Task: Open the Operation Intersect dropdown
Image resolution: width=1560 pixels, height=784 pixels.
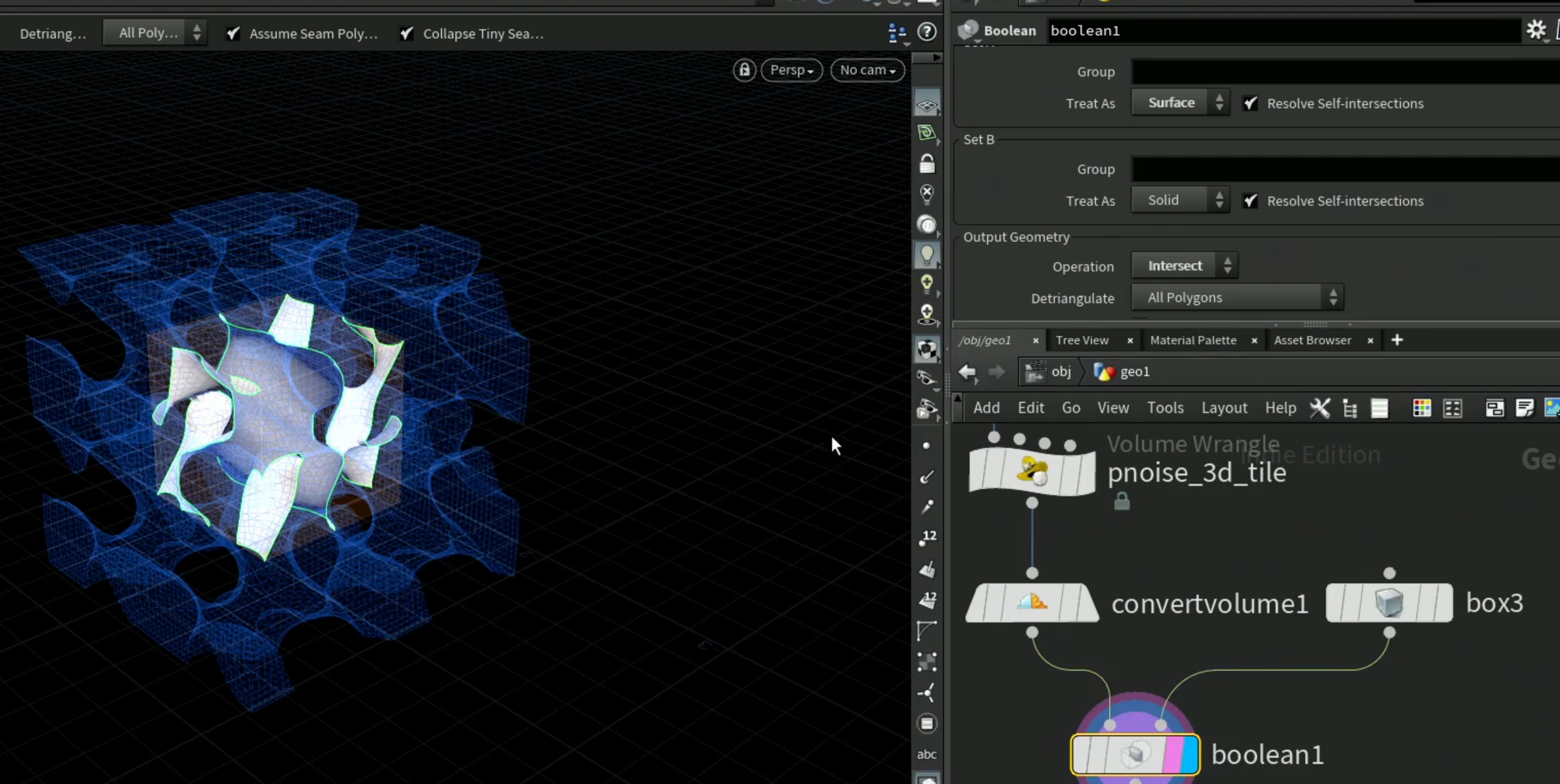Action: pos(1184,266)
